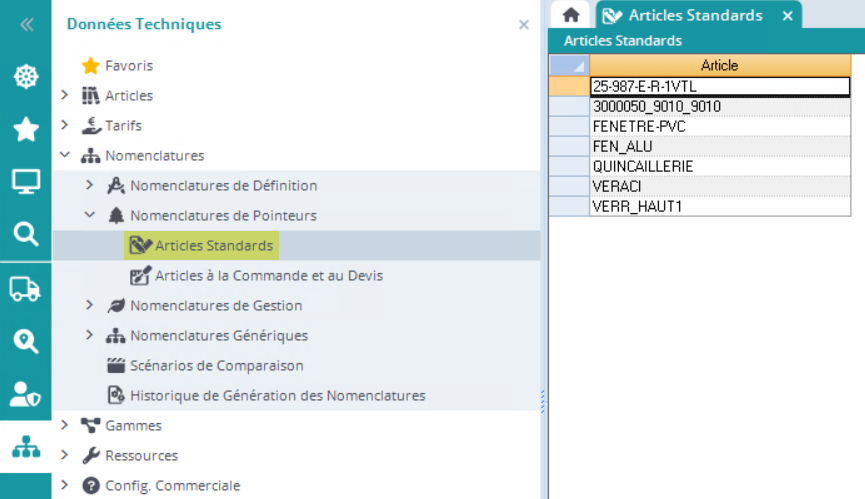Open the star favorites sidebar icon
The image size is (865, 499).
pos(25,129)
